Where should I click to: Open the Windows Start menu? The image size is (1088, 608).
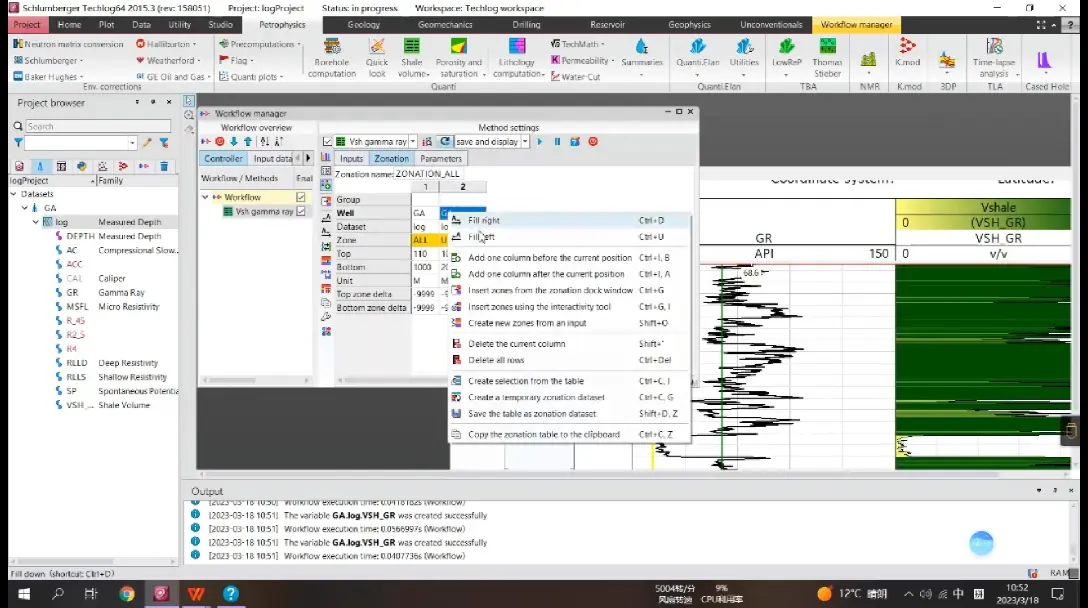pyautogui.click(x=24, y=594)
